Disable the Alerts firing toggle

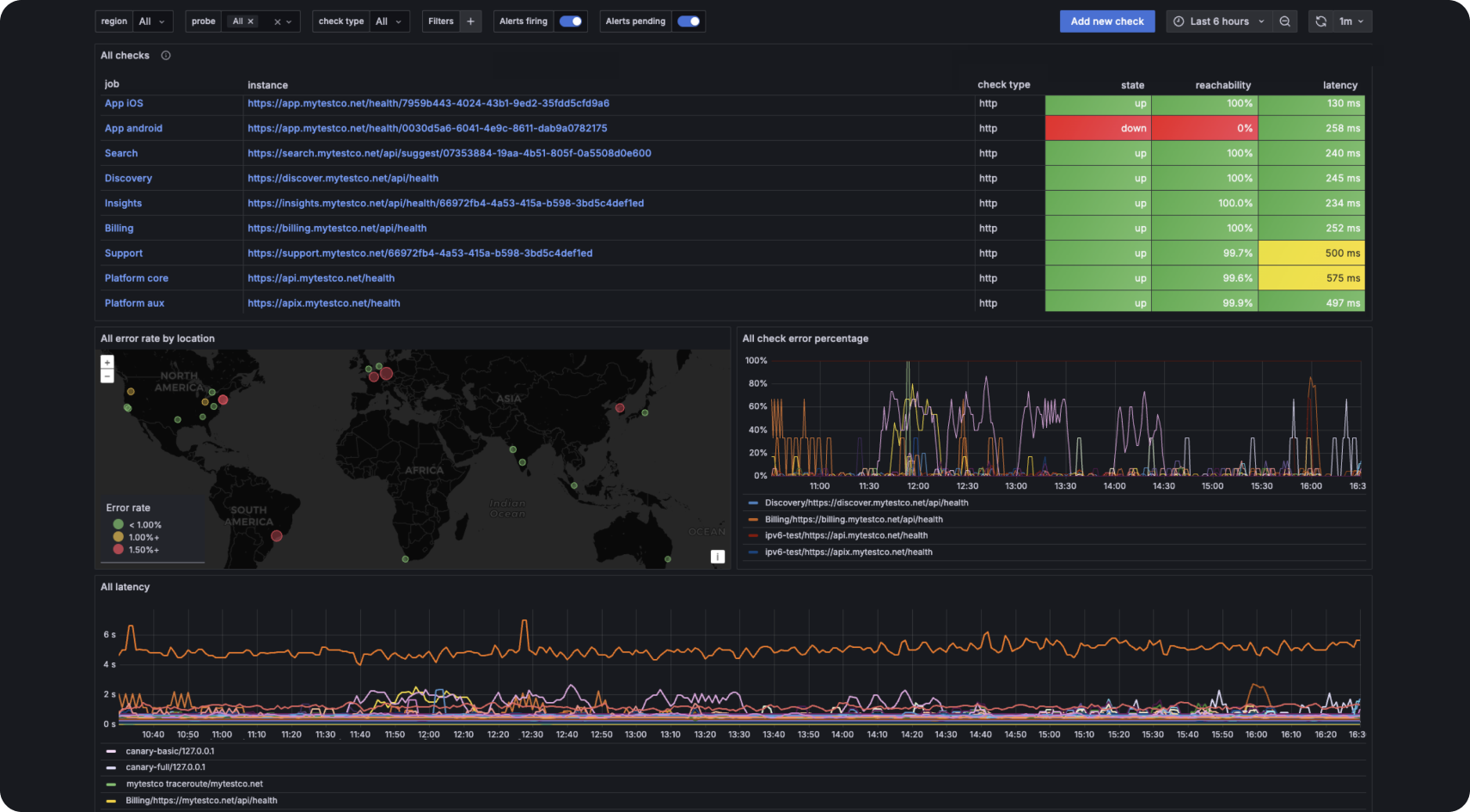(x=570, y=21)
